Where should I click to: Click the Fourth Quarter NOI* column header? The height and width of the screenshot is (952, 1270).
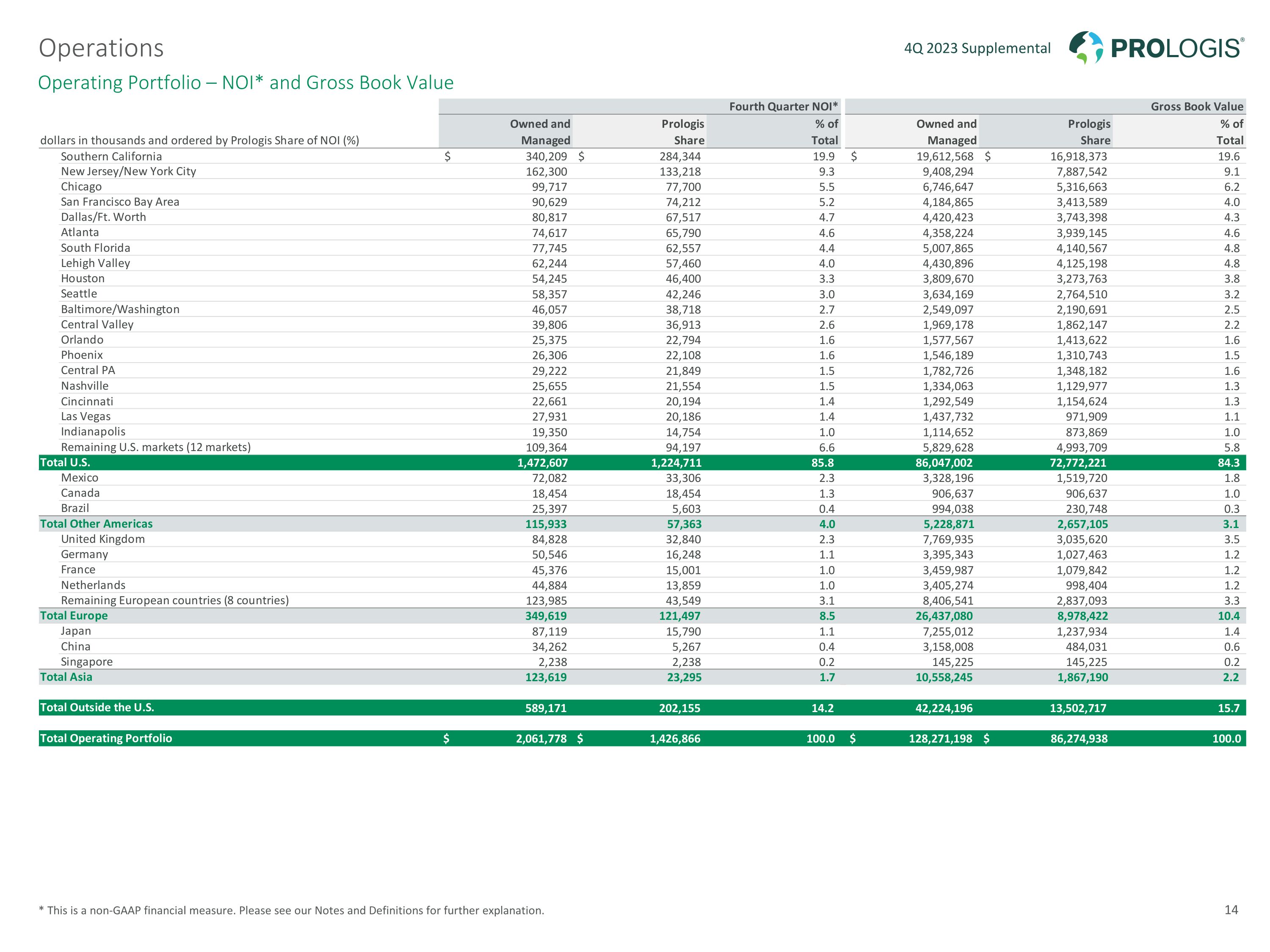[783, 107]
